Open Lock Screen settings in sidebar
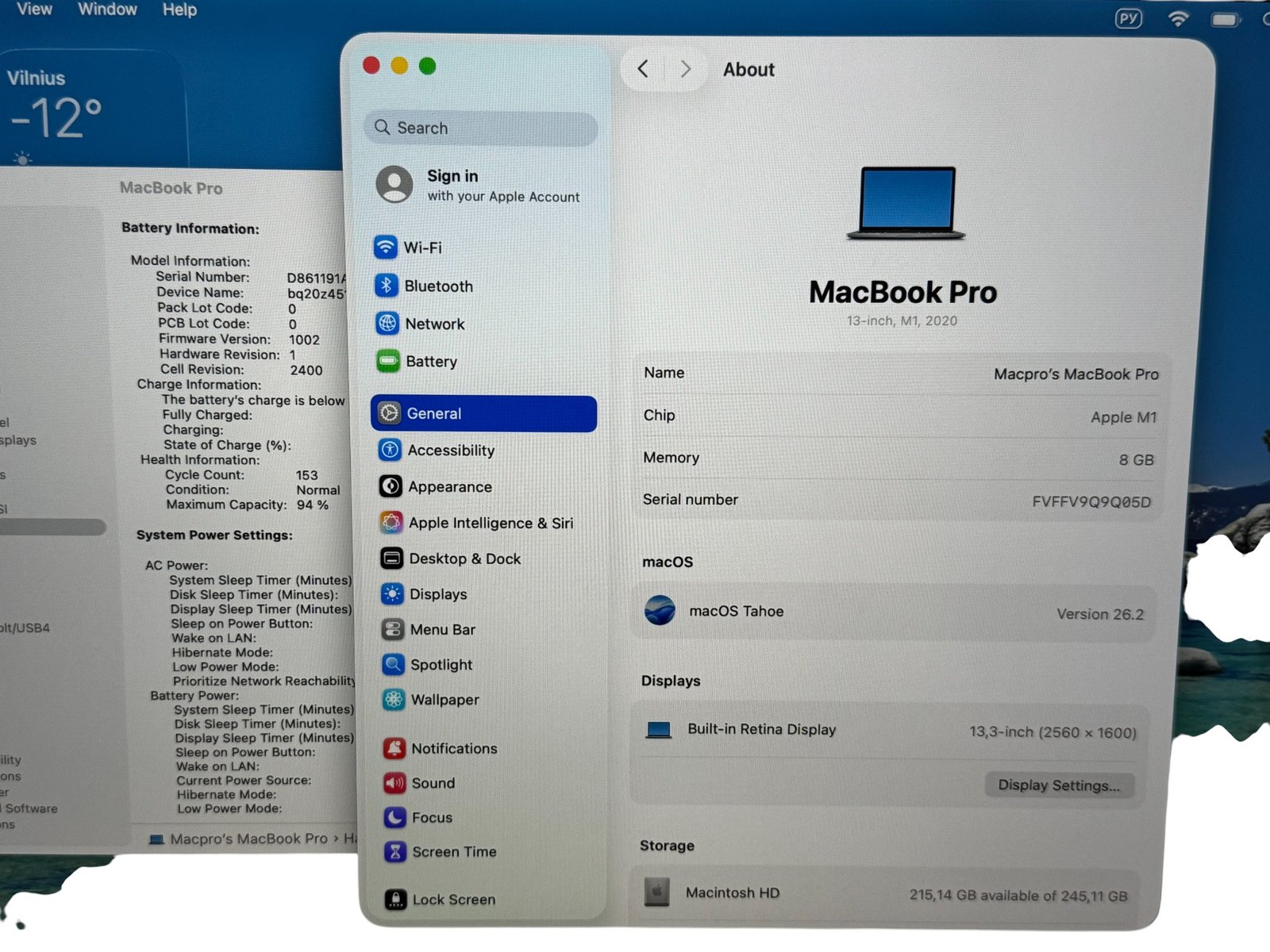Image resolution: width=1270 pixels, height=952 pixels. [x=453, y=899]
